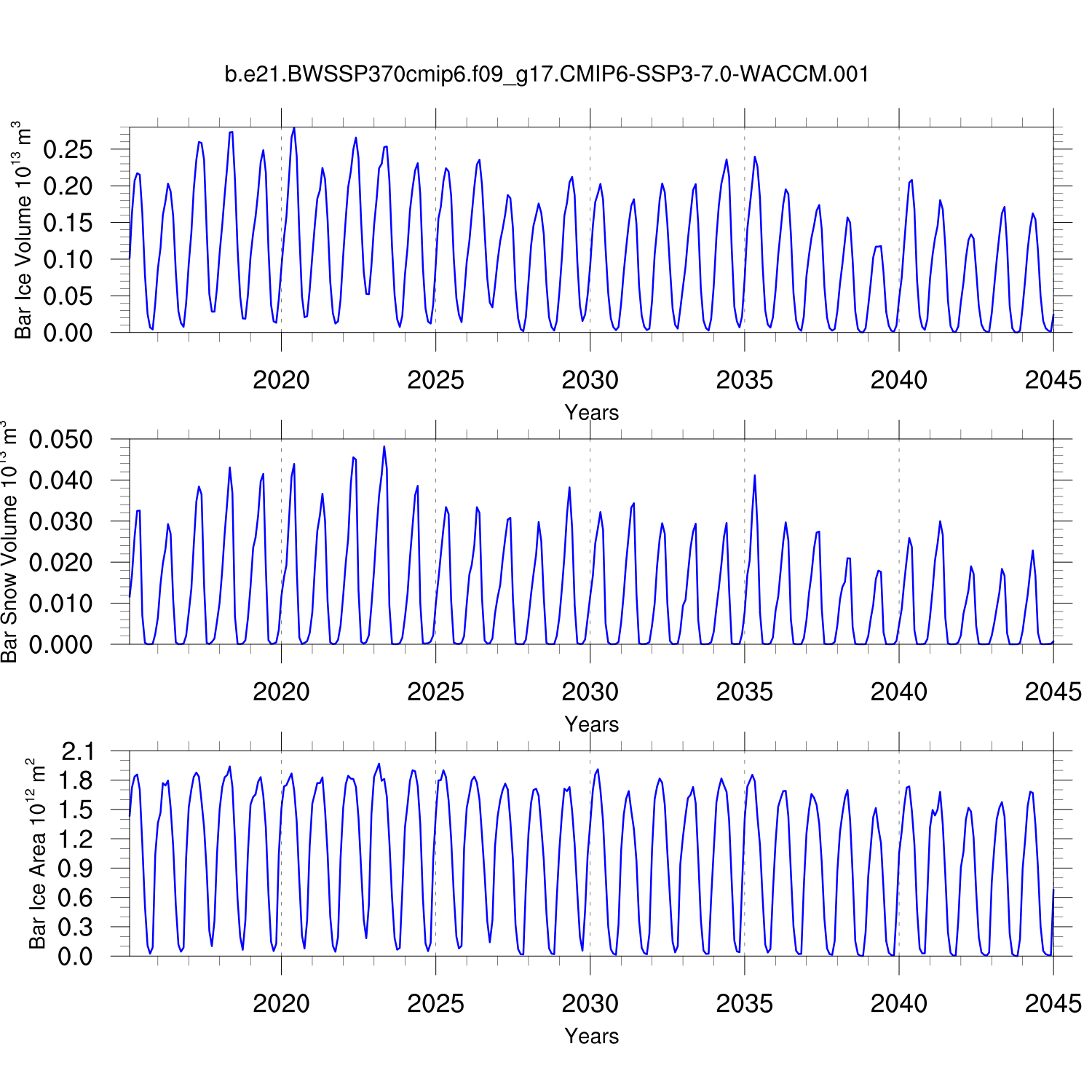Click the 0.050 value on snow volume axis
The image size is (1092, 1092).
coord(61,440)
